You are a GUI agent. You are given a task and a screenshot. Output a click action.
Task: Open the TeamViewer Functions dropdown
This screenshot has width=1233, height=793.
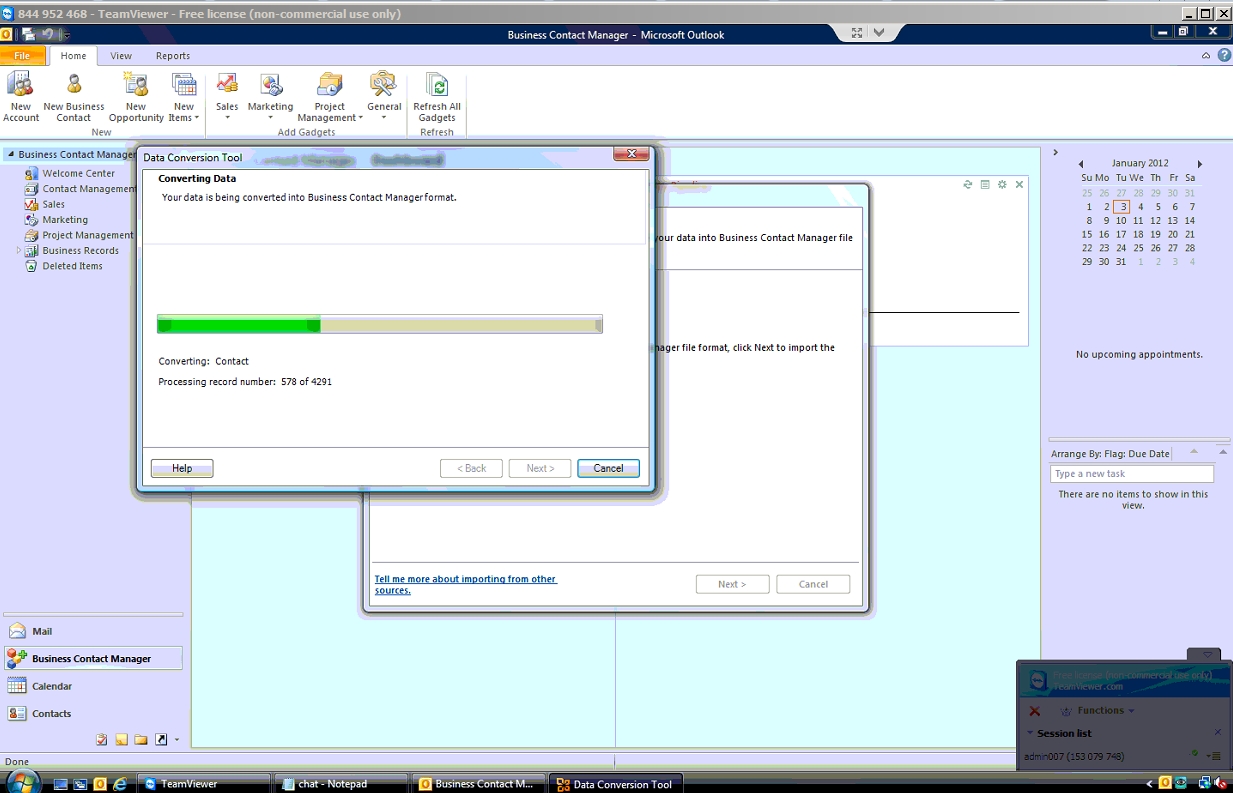1098,711
